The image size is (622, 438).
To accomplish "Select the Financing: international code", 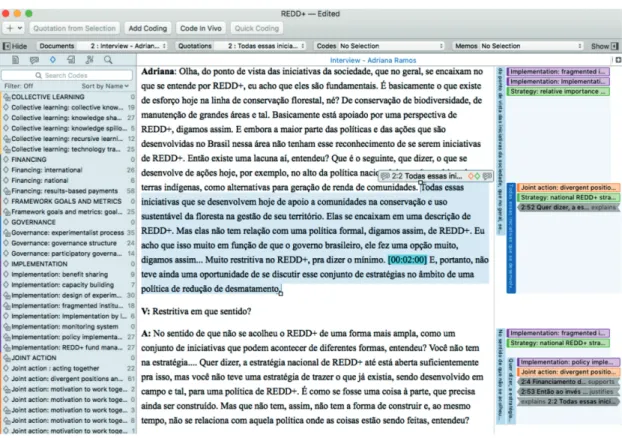I will tap(68, 170).
